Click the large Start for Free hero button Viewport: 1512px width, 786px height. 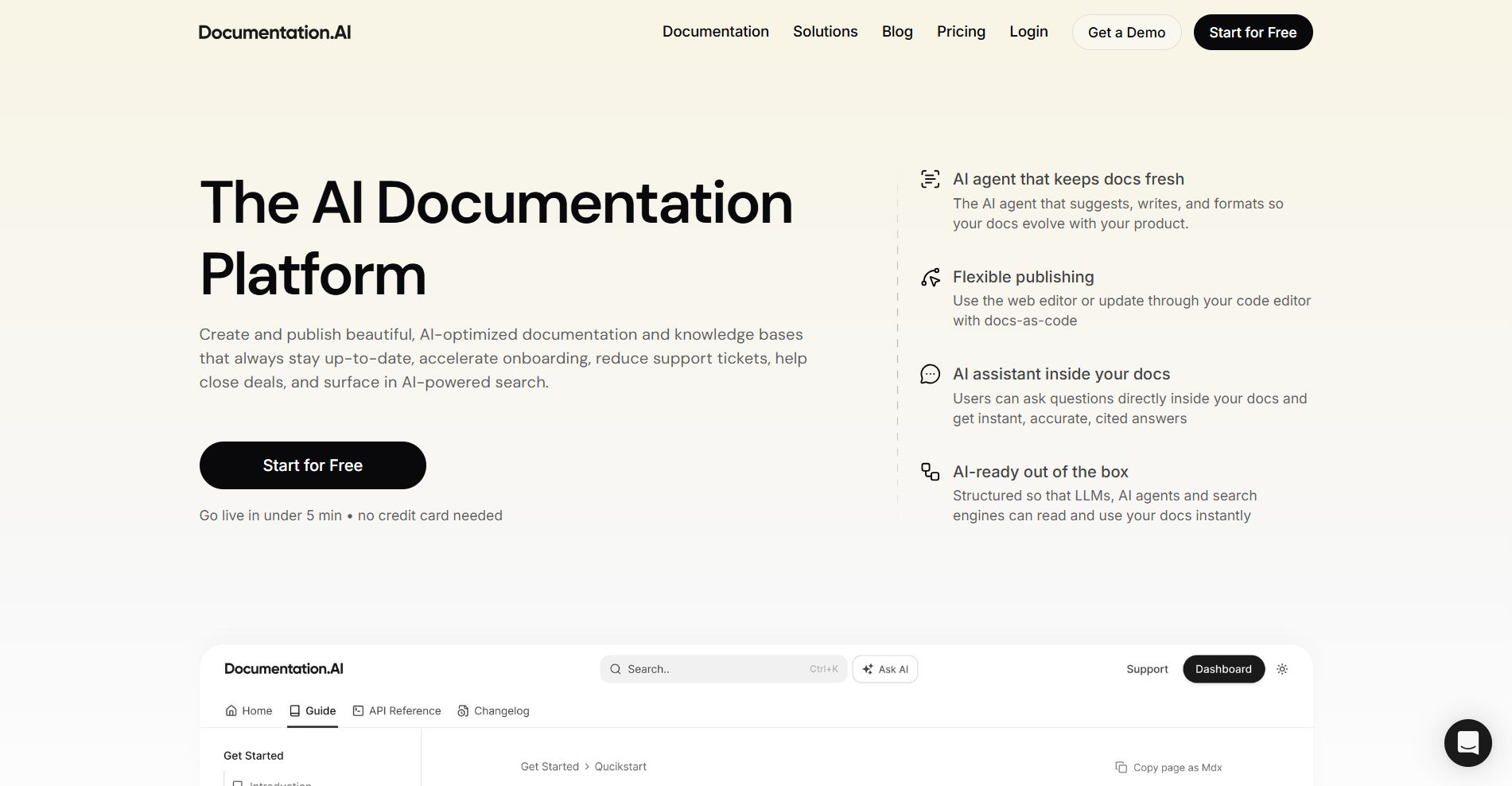313,465
